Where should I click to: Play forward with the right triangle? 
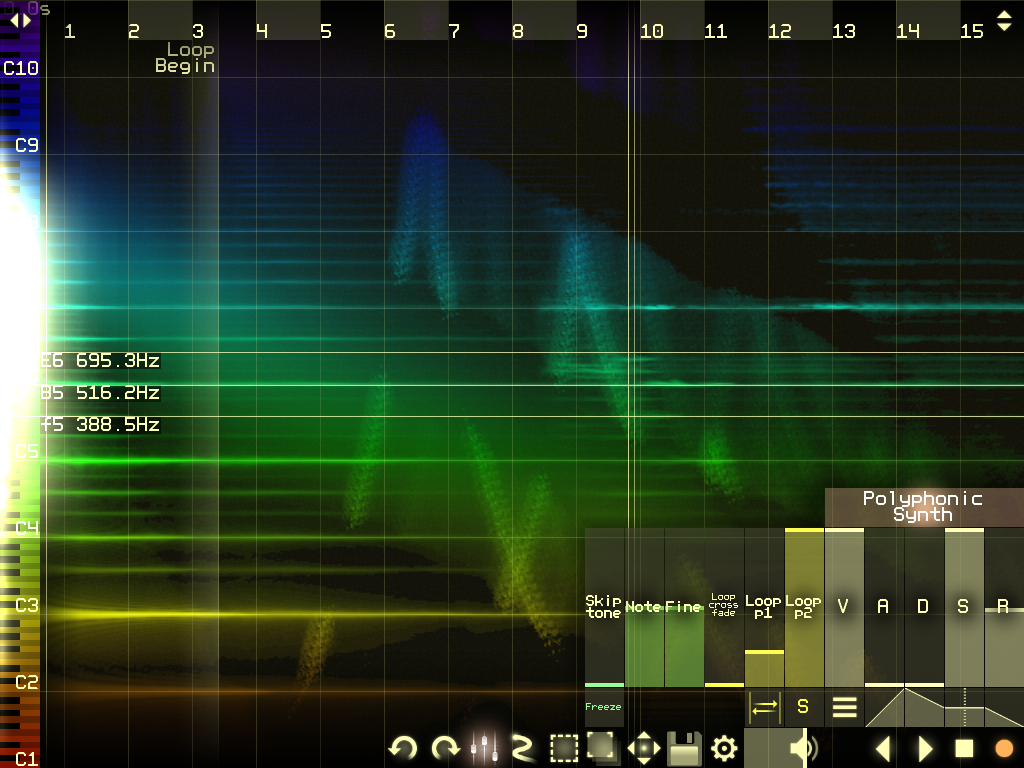[925, 748]
